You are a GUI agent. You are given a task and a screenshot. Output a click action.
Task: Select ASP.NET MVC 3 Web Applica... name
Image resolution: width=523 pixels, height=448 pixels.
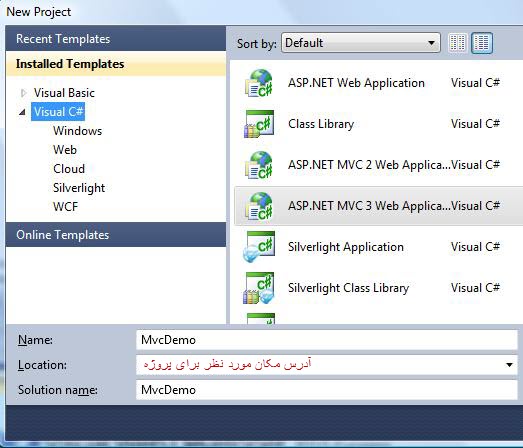coord(369,206)
